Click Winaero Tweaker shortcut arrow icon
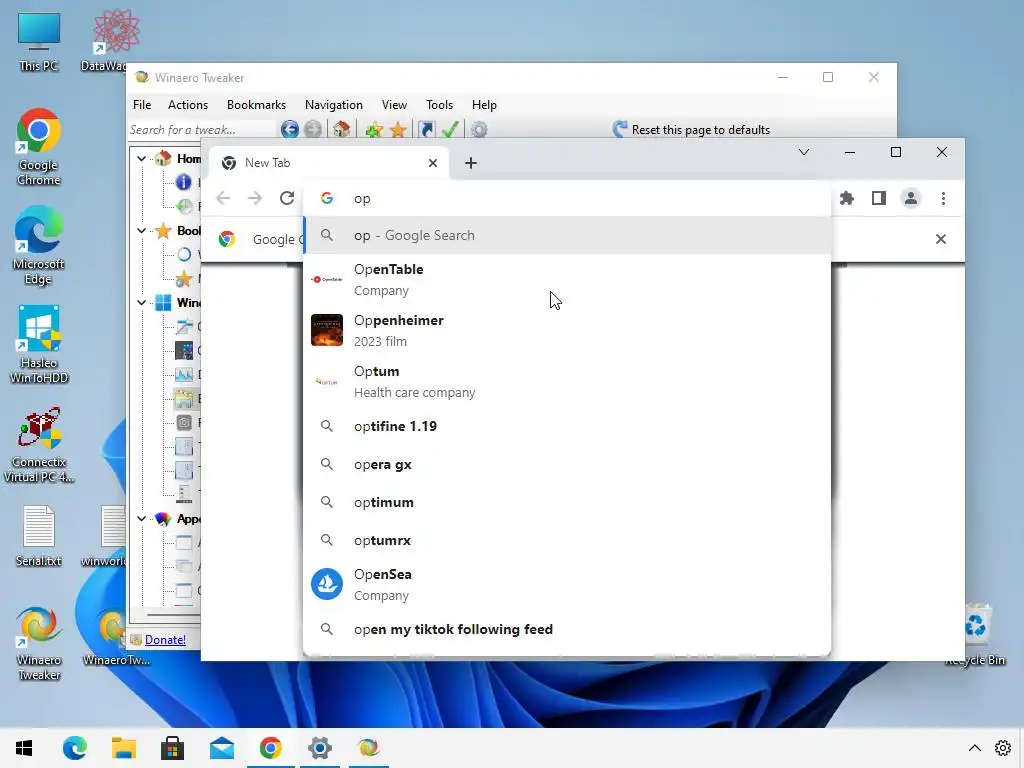The image size is (1024, 768). [x=426, y=129]
